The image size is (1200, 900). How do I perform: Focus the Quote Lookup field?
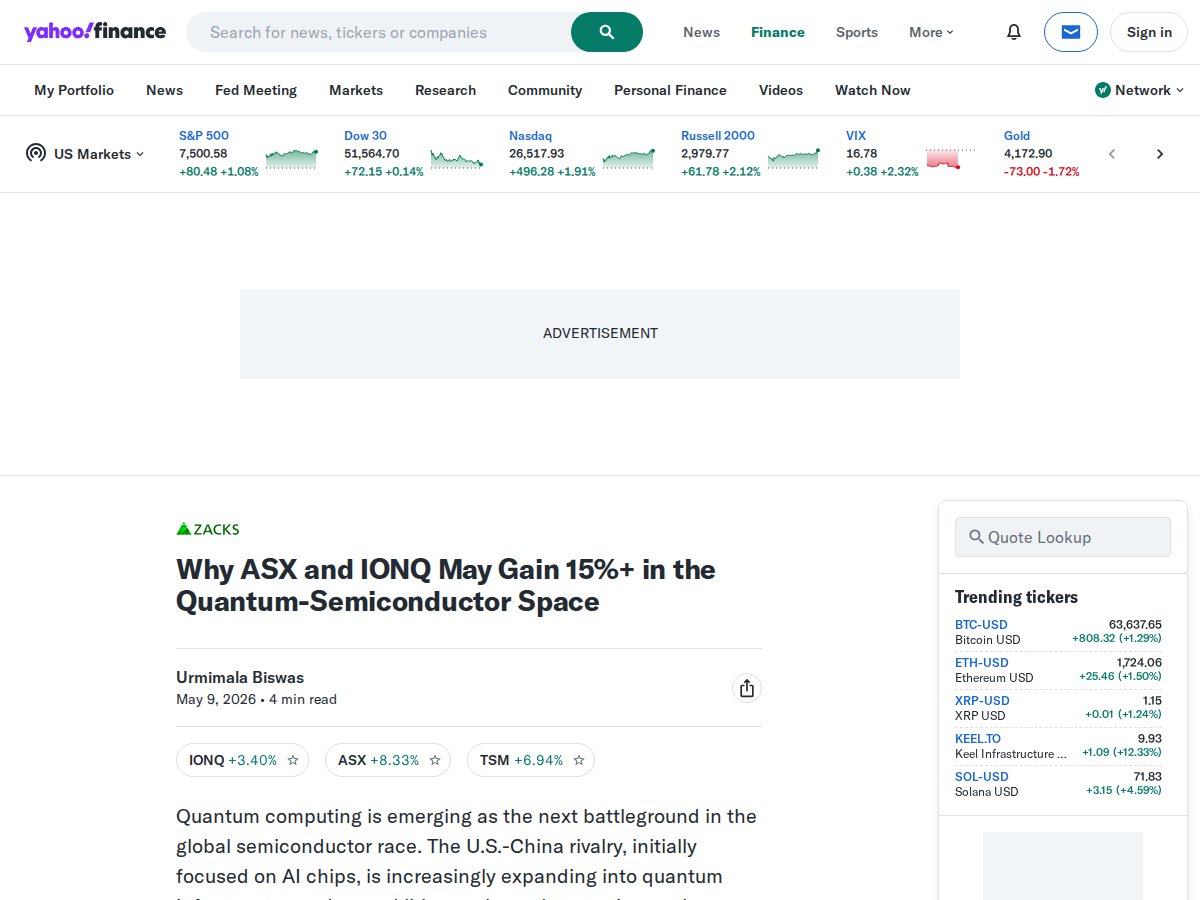1063,537
